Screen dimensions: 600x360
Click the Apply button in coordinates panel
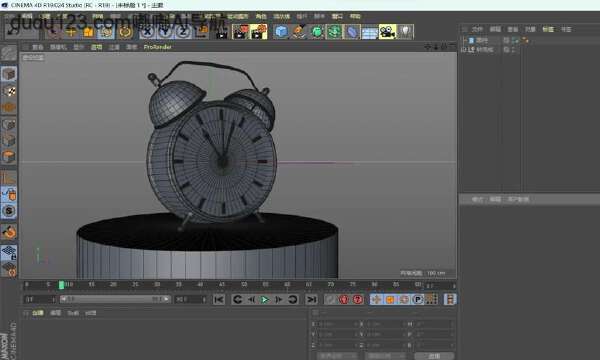(x=434, y=356)
